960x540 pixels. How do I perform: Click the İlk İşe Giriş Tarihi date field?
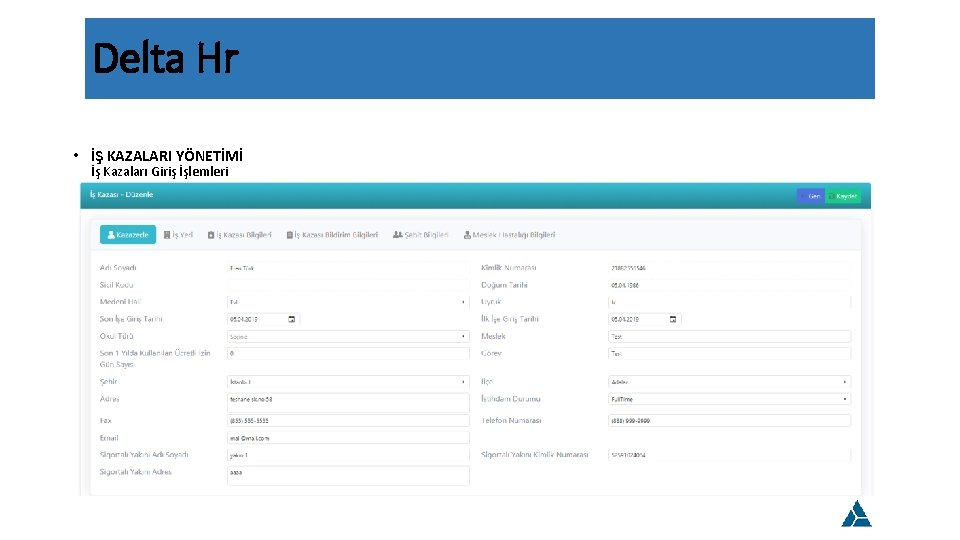[644, 319]
